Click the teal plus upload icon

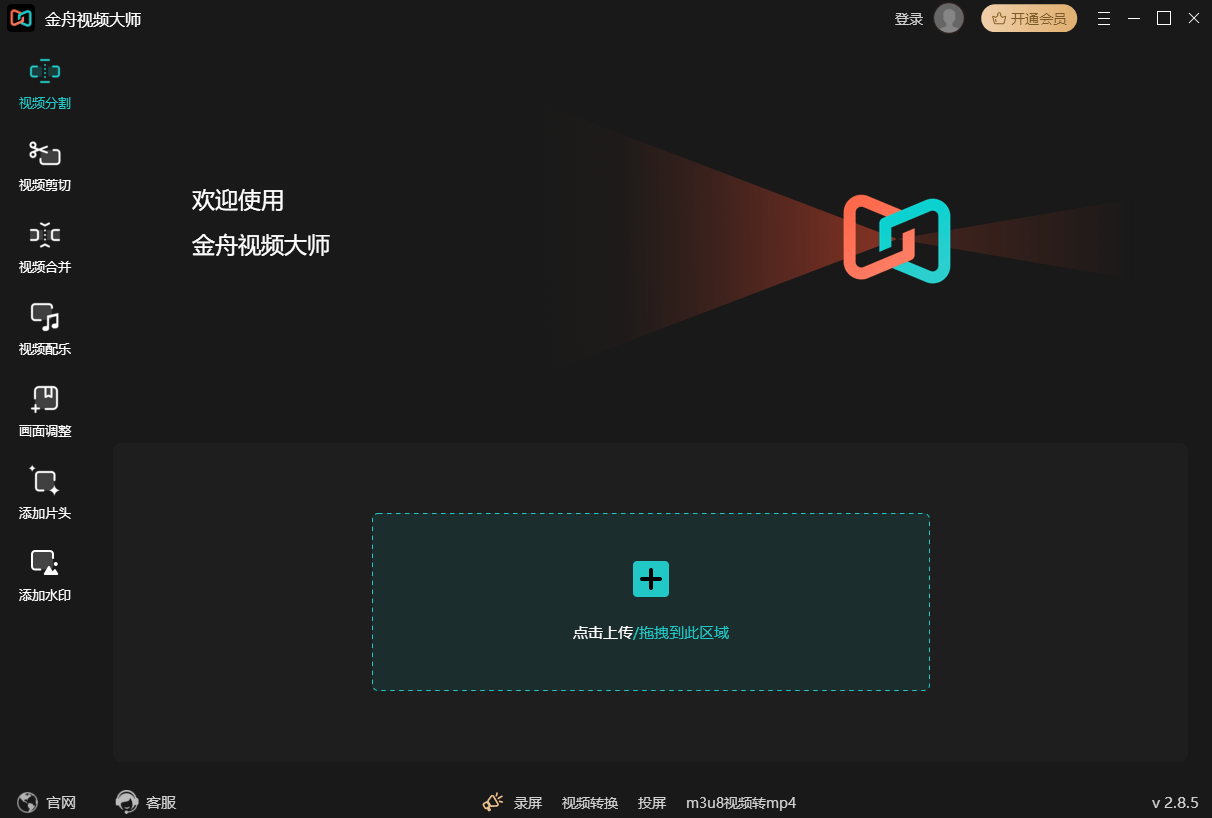coord(651,579)
